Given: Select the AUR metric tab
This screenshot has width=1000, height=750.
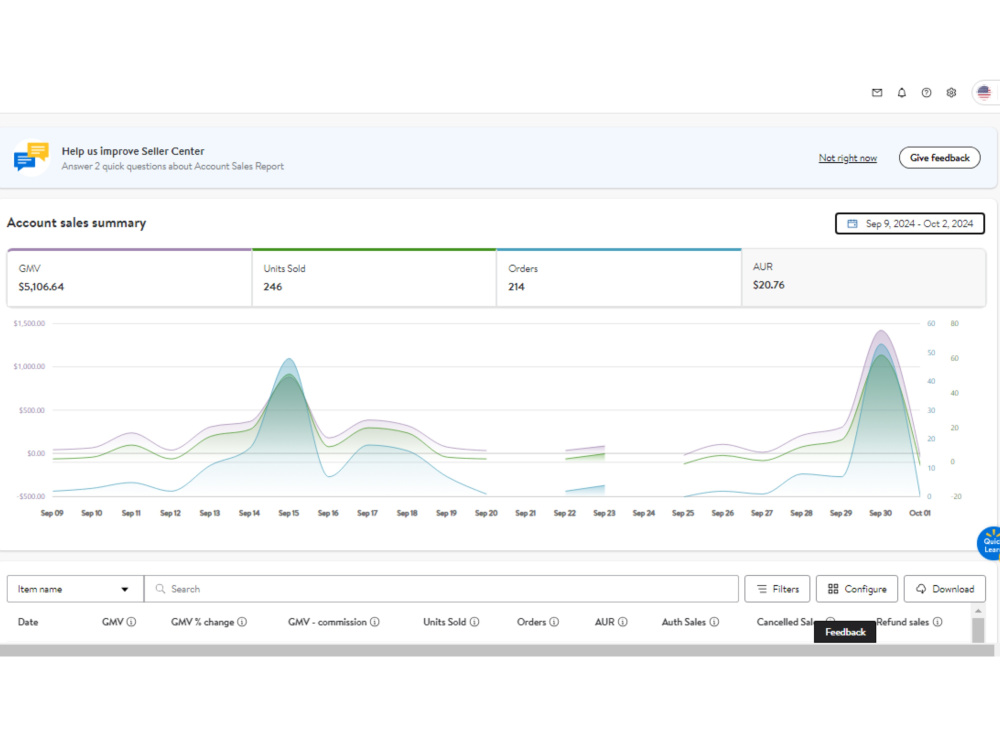Looking at the screenshot, I should (864, 278).
